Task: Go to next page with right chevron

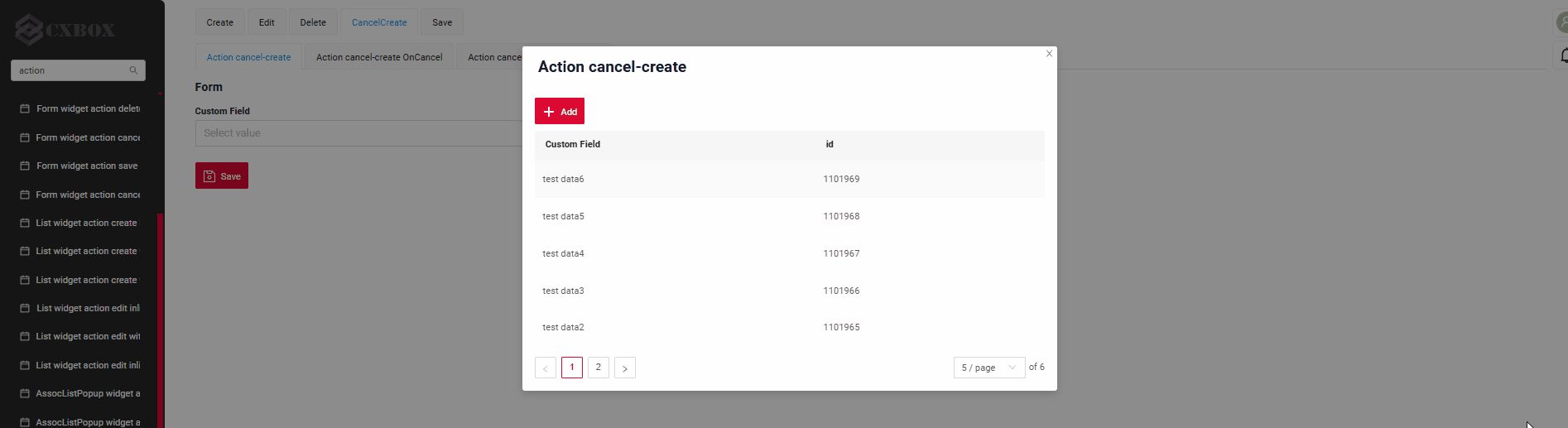Action: 625,368
